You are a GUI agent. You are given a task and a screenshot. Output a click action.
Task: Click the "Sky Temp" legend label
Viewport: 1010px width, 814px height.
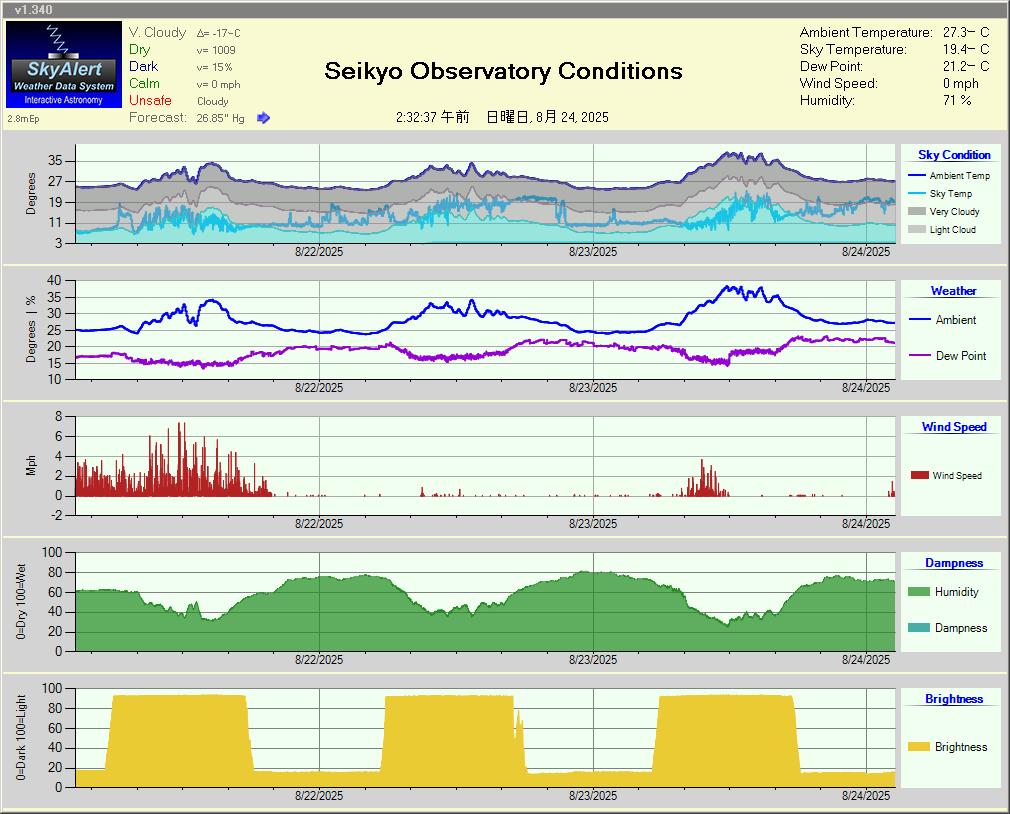pyautogui.click(x=951, y=193)
